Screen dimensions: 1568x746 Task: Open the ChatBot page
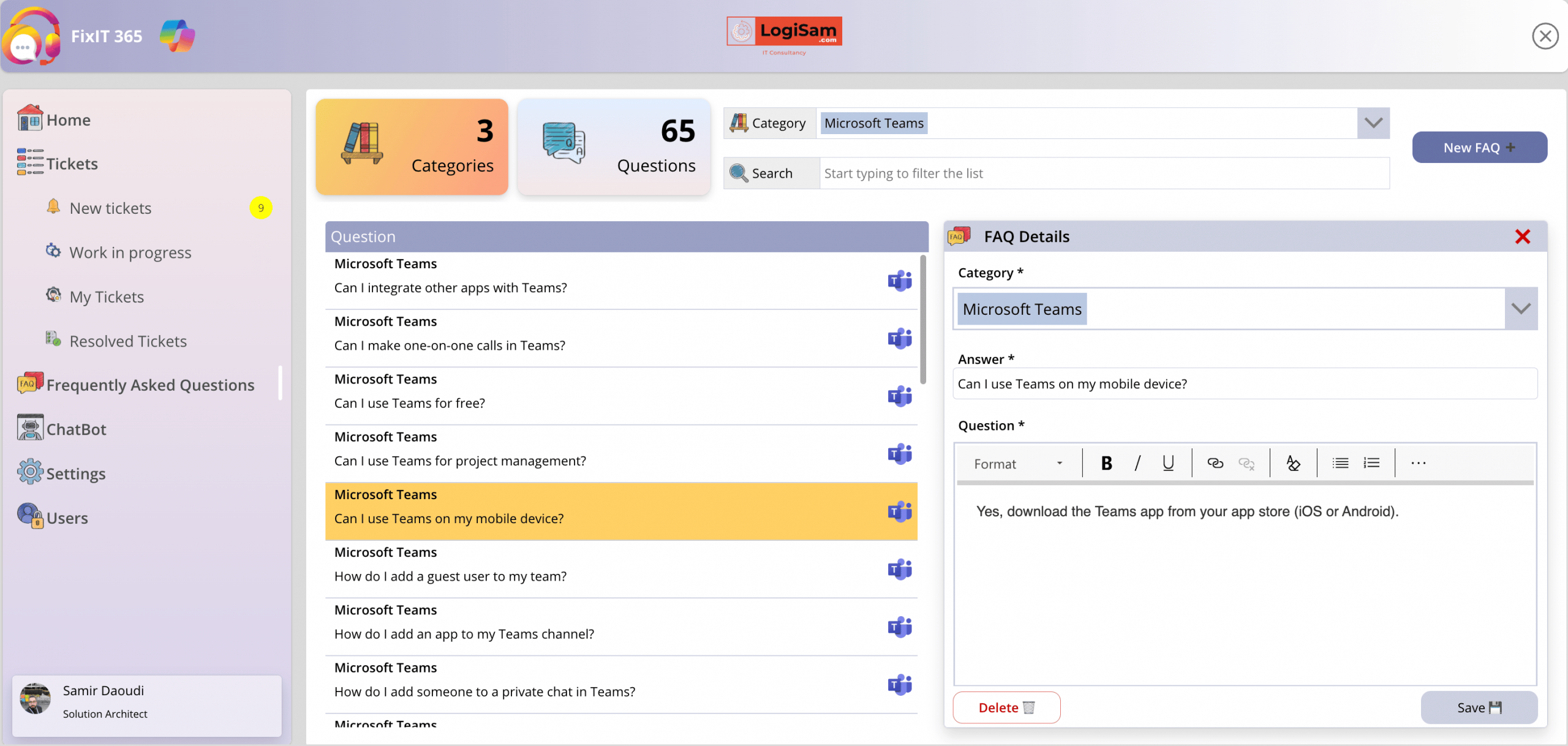62,429
